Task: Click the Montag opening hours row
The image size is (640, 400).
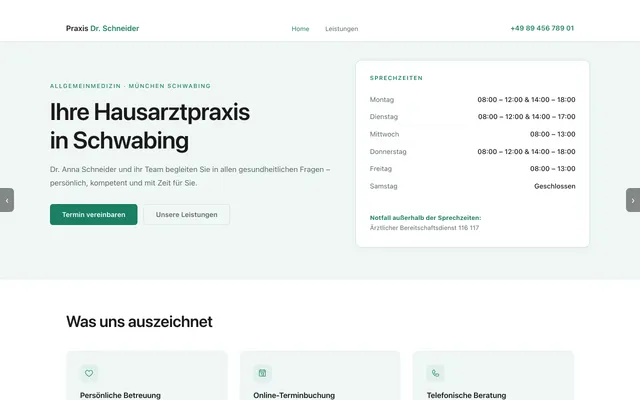Action: tap(472, 100)
